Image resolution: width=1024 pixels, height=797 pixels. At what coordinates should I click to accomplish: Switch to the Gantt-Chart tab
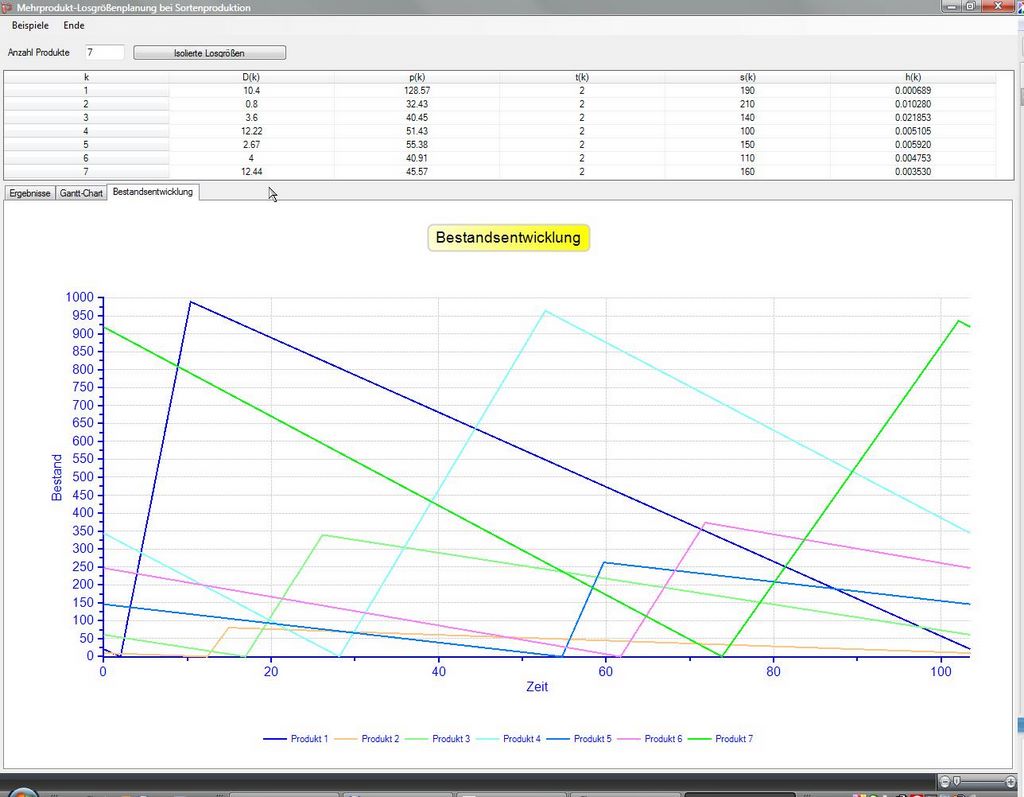[81, 193]
